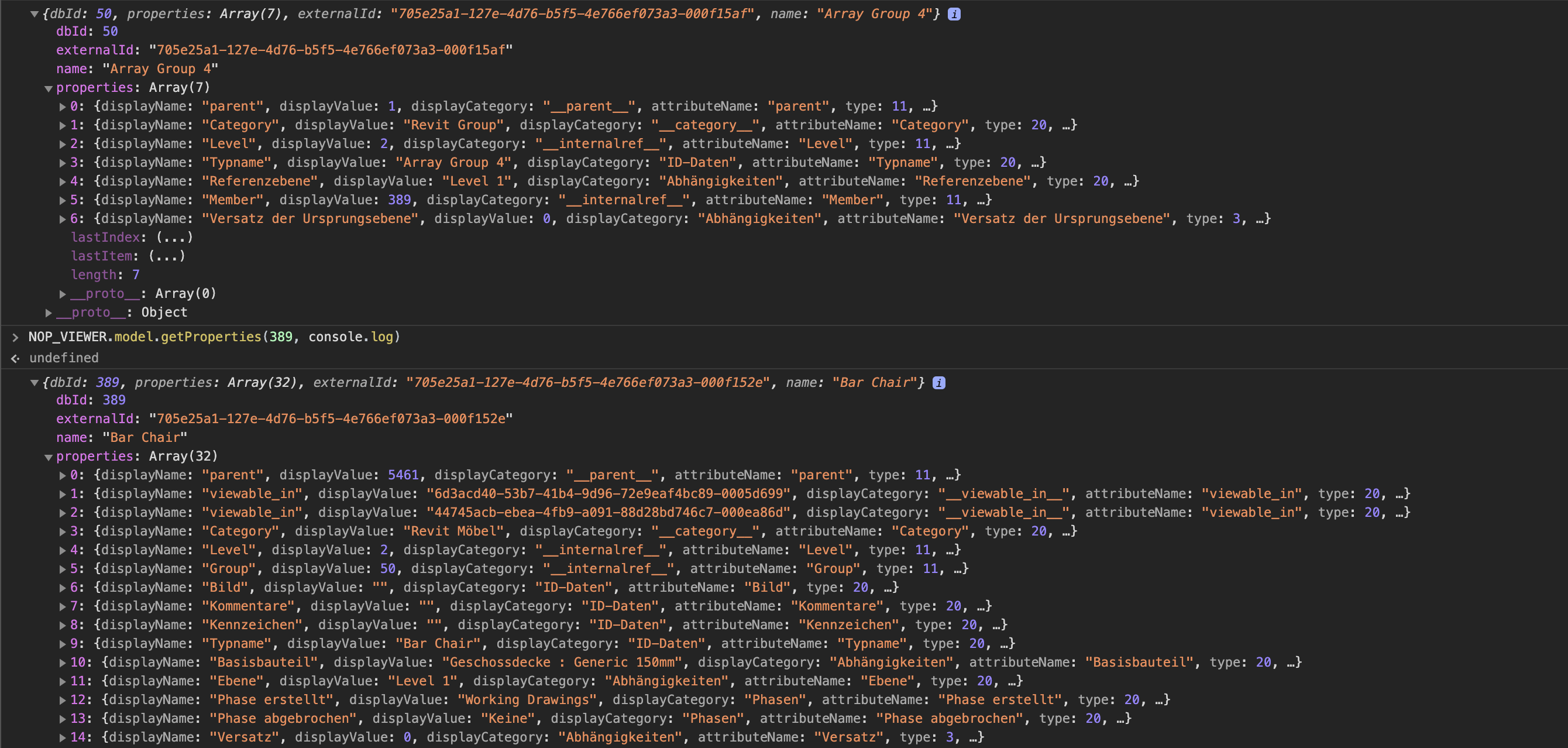The image size is (1568, 748).
Task: Click the NOP_VIEWER.model.getProperties console command
Action: click(213, 336)
